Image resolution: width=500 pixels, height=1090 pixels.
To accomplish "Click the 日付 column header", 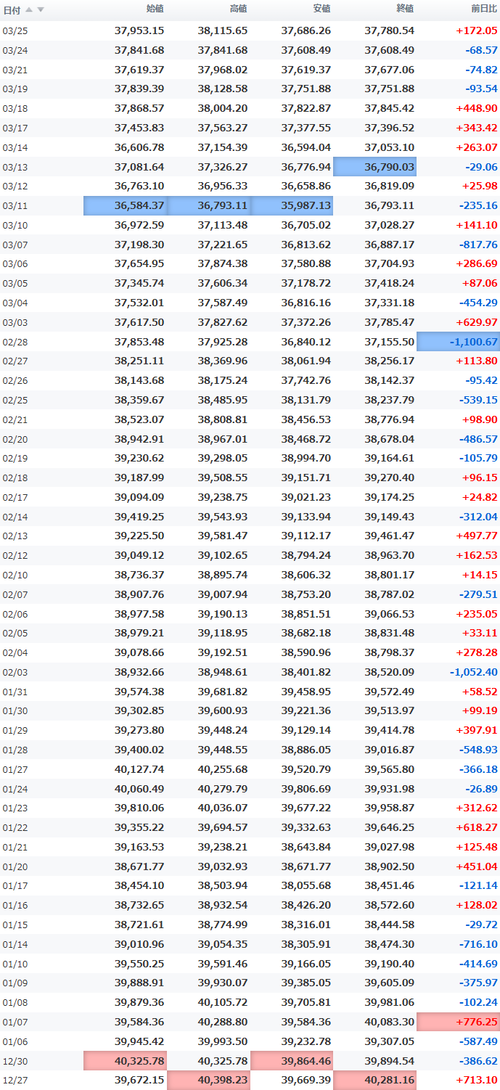I will (12, 10).
